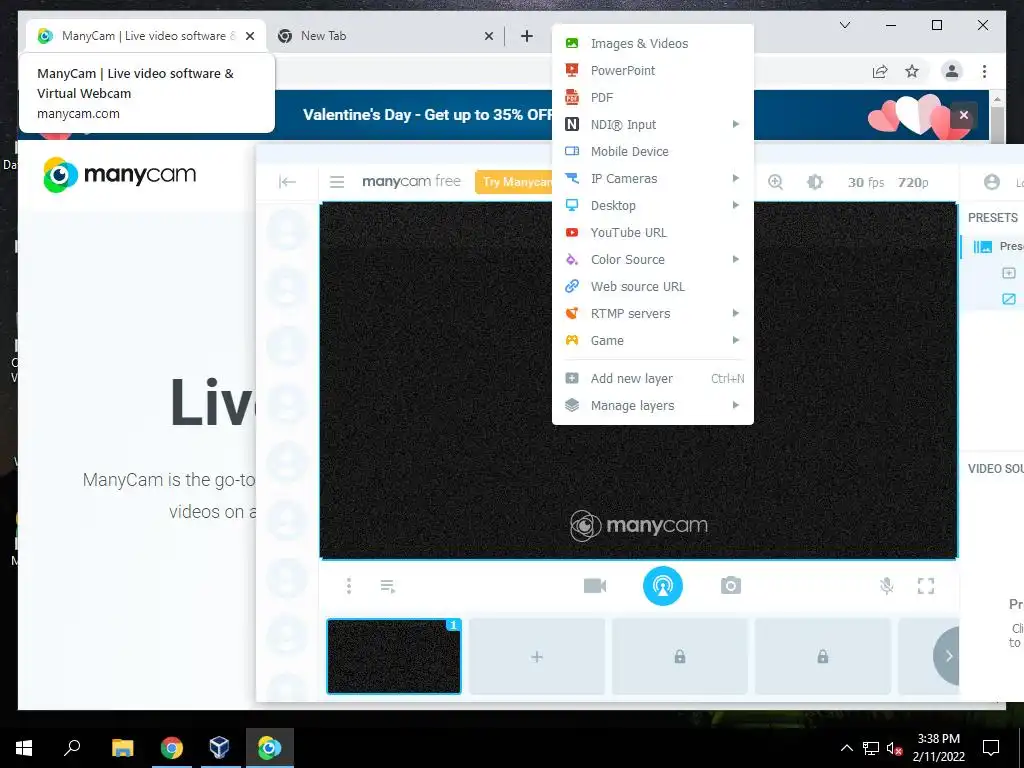Image resolution: width=1024 pixels, height=768 pixels.
Task: Expand Game submenu arrow
Action: pyautogui.click(x=736, y=340)
